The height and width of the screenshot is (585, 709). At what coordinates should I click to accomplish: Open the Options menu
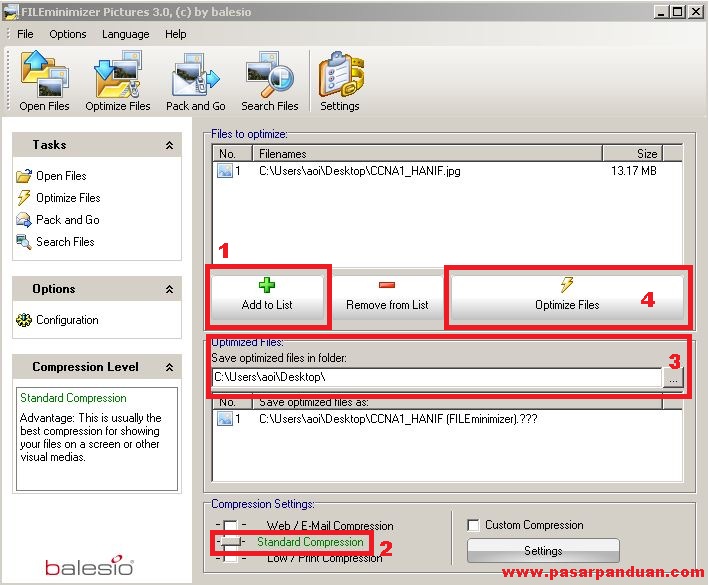tap(68, 34)
